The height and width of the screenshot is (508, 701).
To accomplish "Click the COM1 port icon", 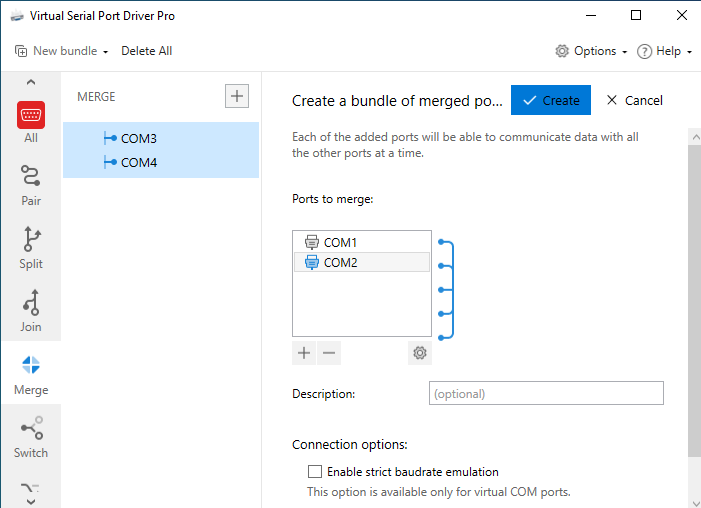I will coord(312,242).
